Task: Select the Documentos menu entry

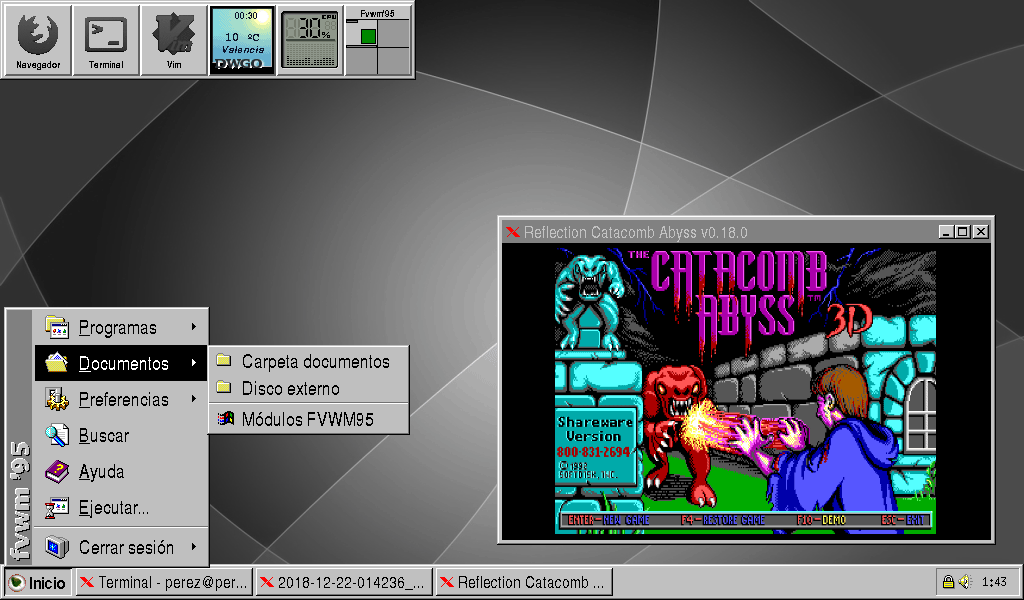Action: pyautogui.click(x=121, y=363)
